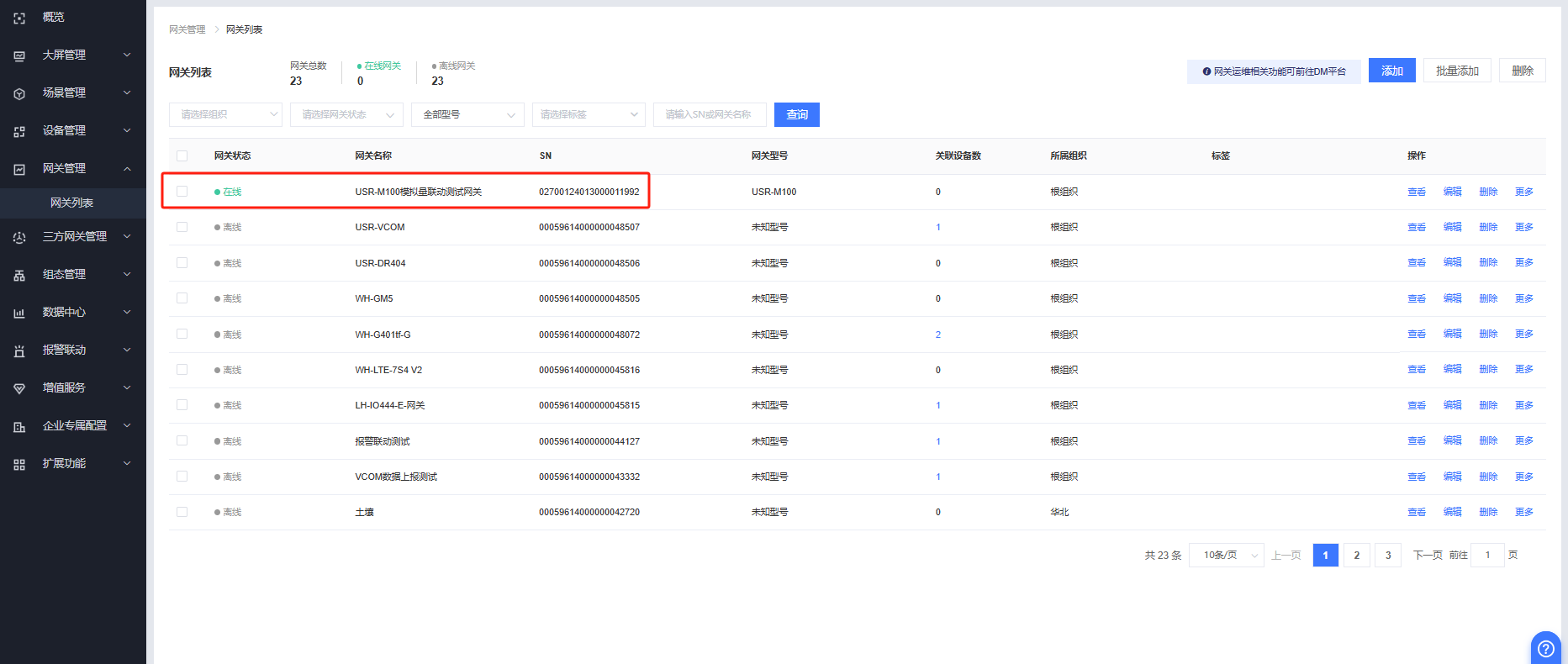The width and height of the screenshot is (1568, 664).
Task: Open the 网关列表 submenu item
Action: 72,203
